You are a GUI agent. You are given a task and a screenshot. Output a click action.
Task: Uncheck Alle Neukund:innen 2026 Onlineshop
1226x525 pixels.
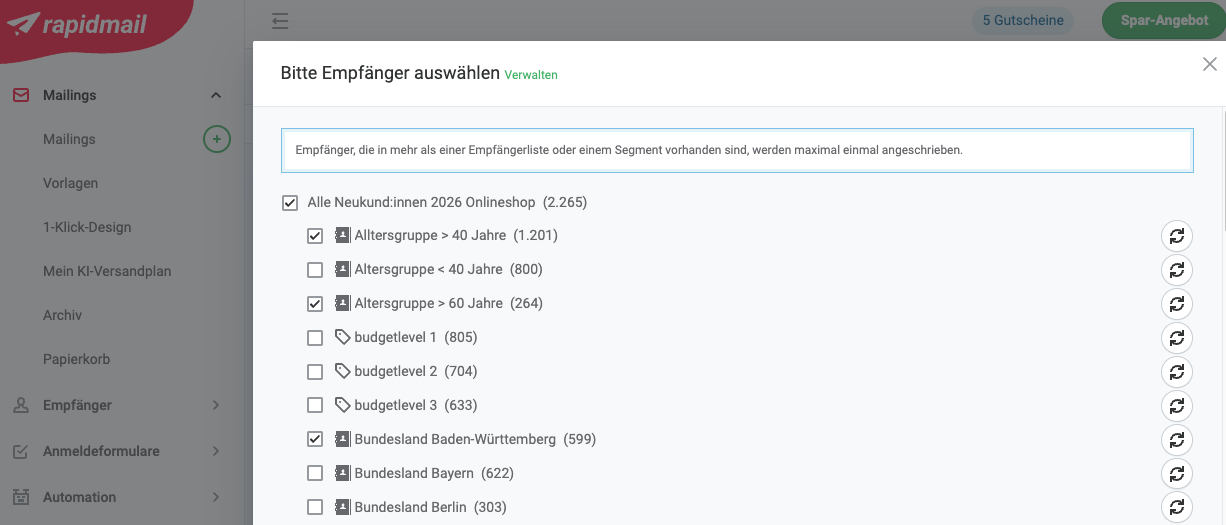tap(290, 203)
